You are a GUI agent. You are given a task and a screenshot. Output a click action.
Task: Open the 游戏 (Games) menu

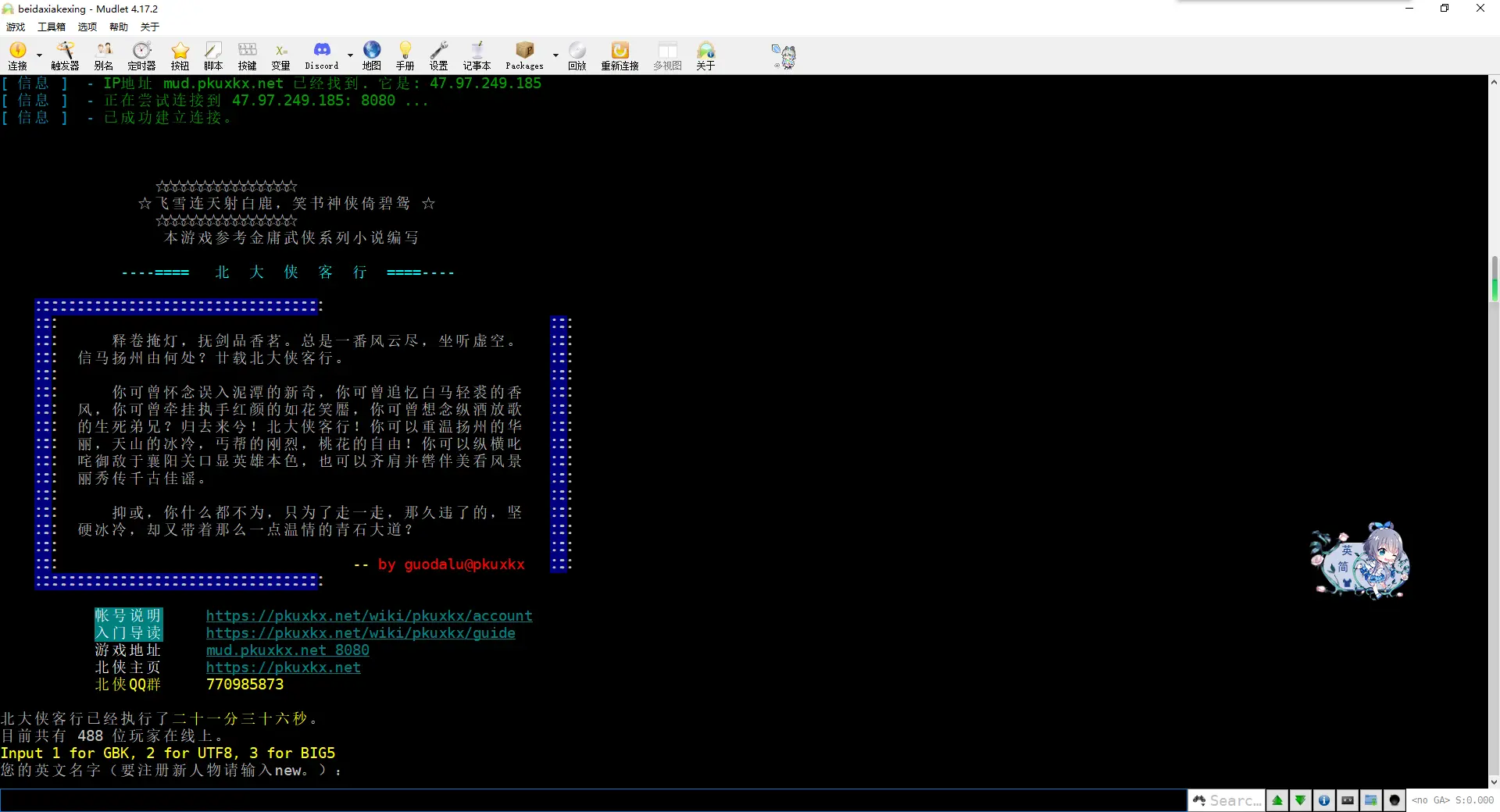pos(16,27)
